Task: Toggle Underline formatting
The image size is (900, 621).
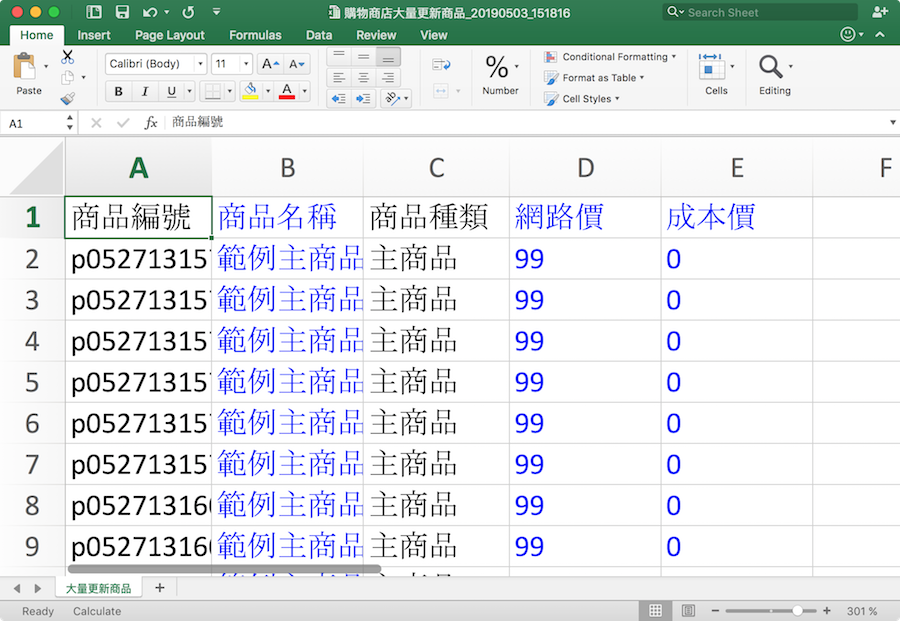Action: (x=171, y=91)
